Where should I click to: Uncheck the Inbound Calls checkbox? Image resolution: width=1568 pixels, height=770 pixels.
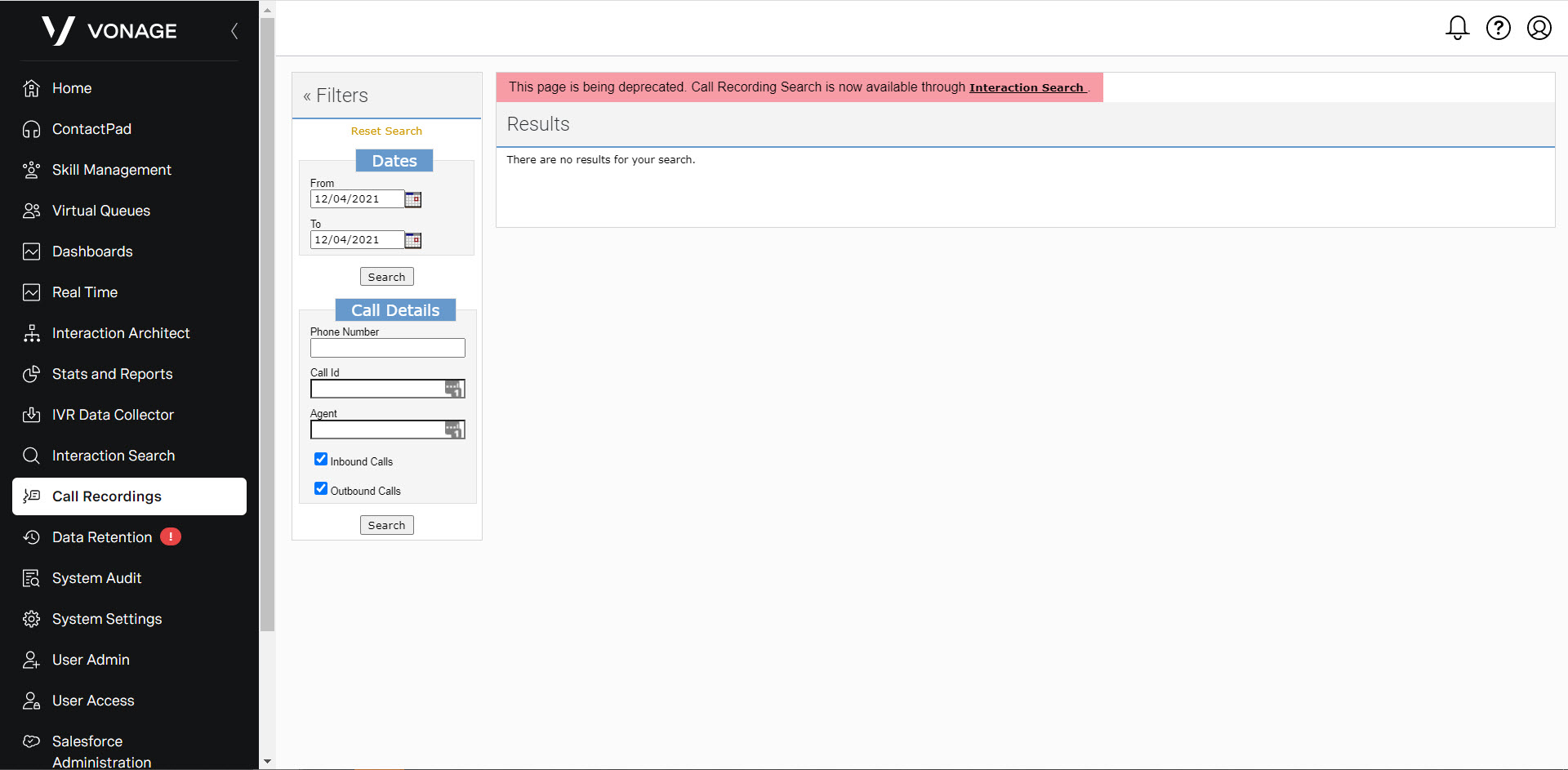coord(321,459)
